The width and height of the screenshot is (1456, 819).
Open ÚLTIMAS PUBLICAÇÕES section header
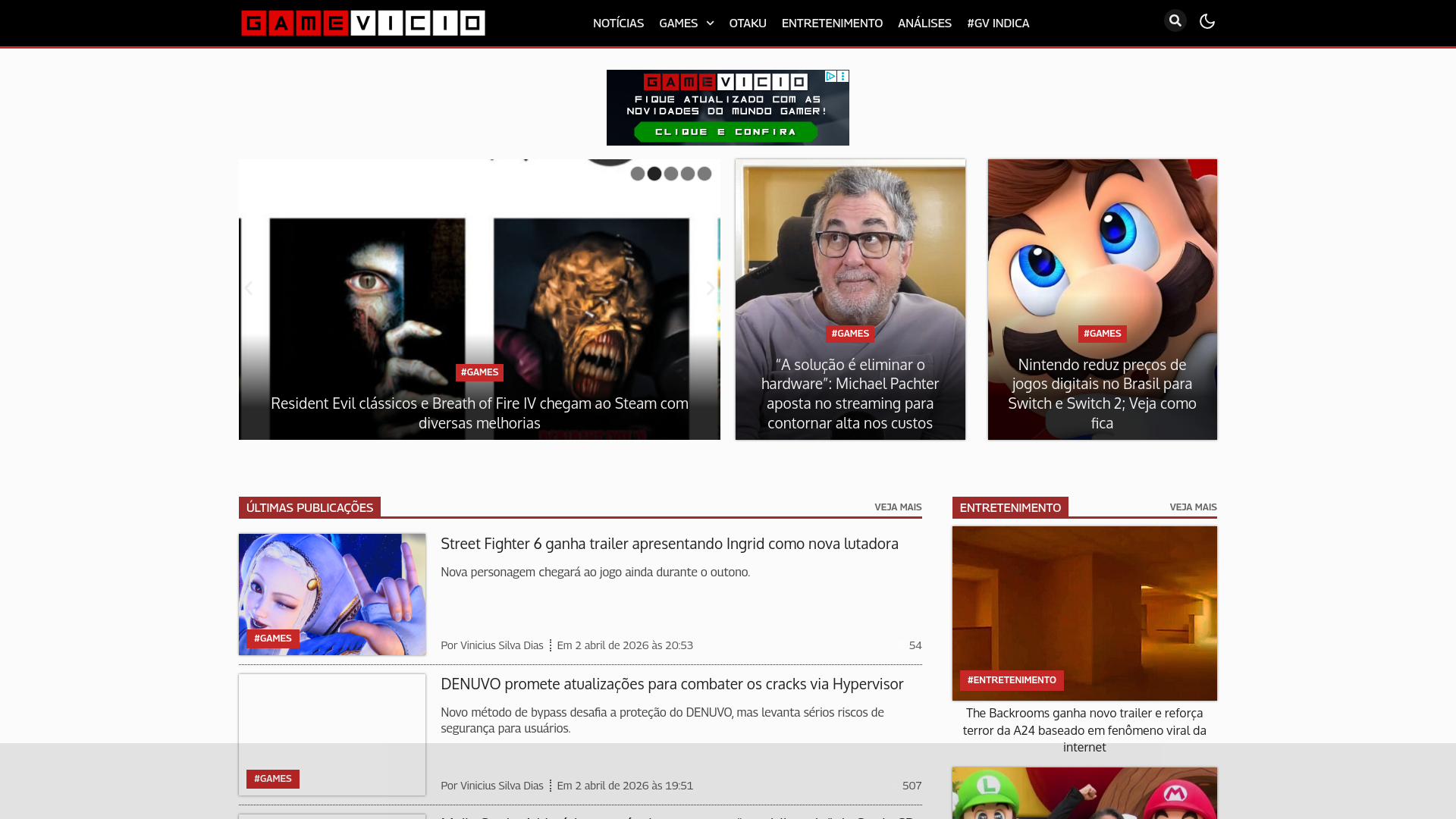pos(309,507)
